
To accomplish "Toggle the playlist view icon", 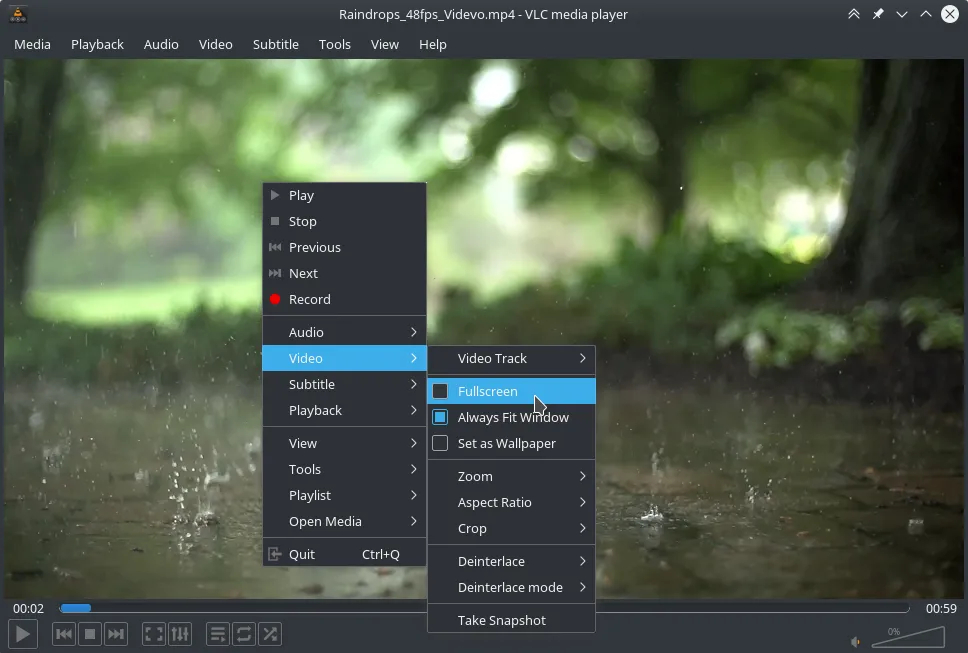I will 217,633.
